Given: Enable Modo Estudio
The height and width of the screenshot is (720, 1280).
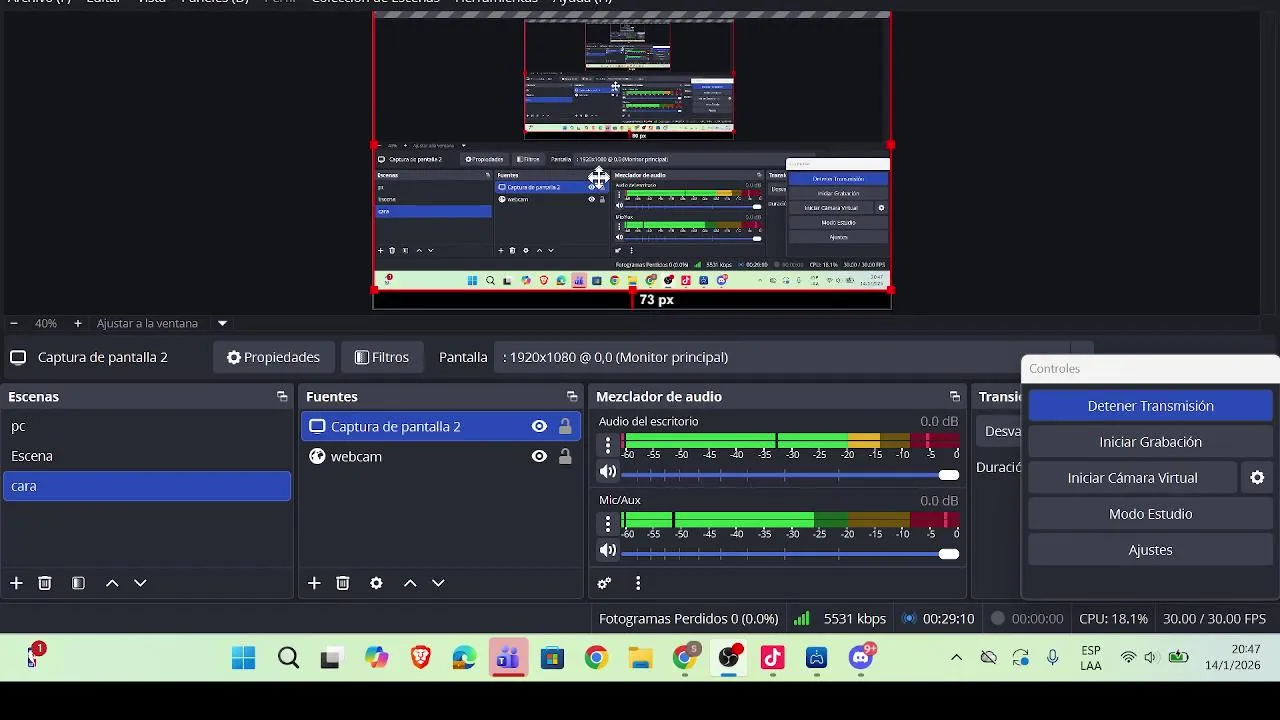Looking at the screenshot, I should pos(1150,514).
